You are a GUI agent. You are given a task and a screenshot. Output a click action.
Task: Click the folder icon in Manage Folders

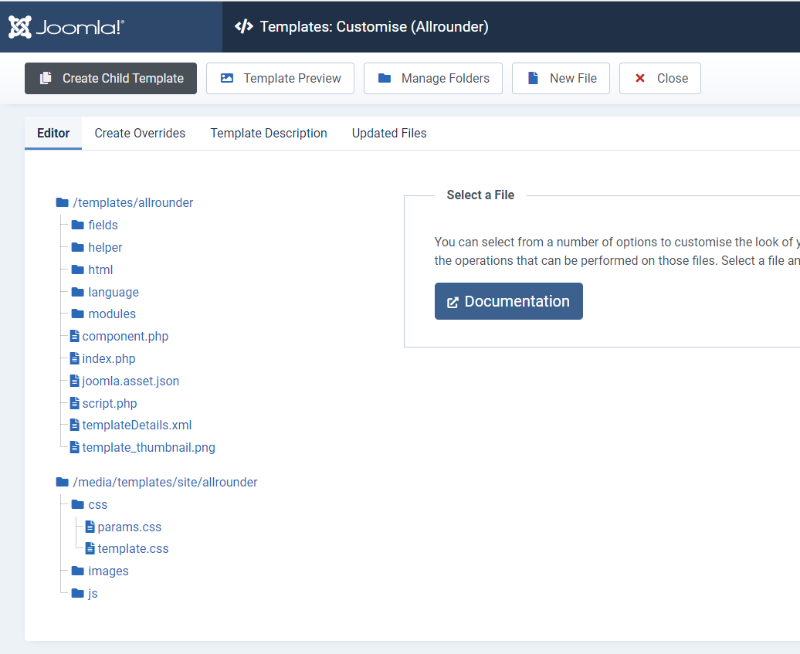tap(384, 78)
